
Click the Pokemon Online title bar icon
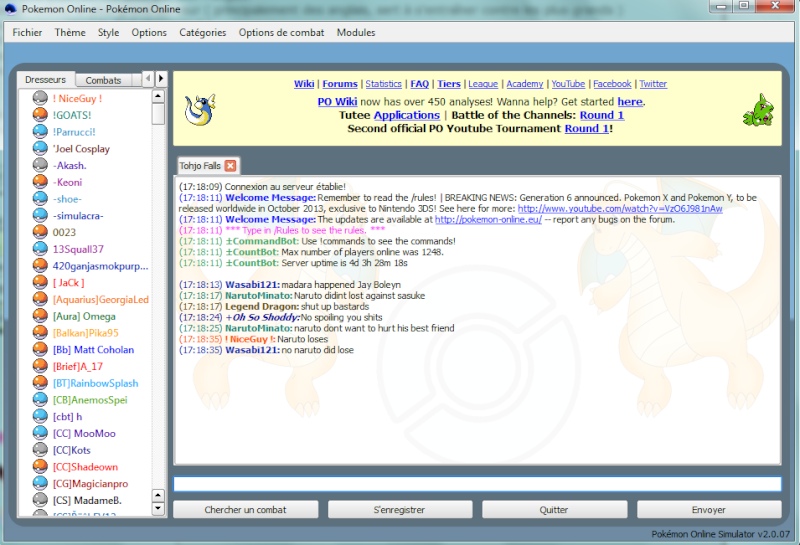[11, 9]
